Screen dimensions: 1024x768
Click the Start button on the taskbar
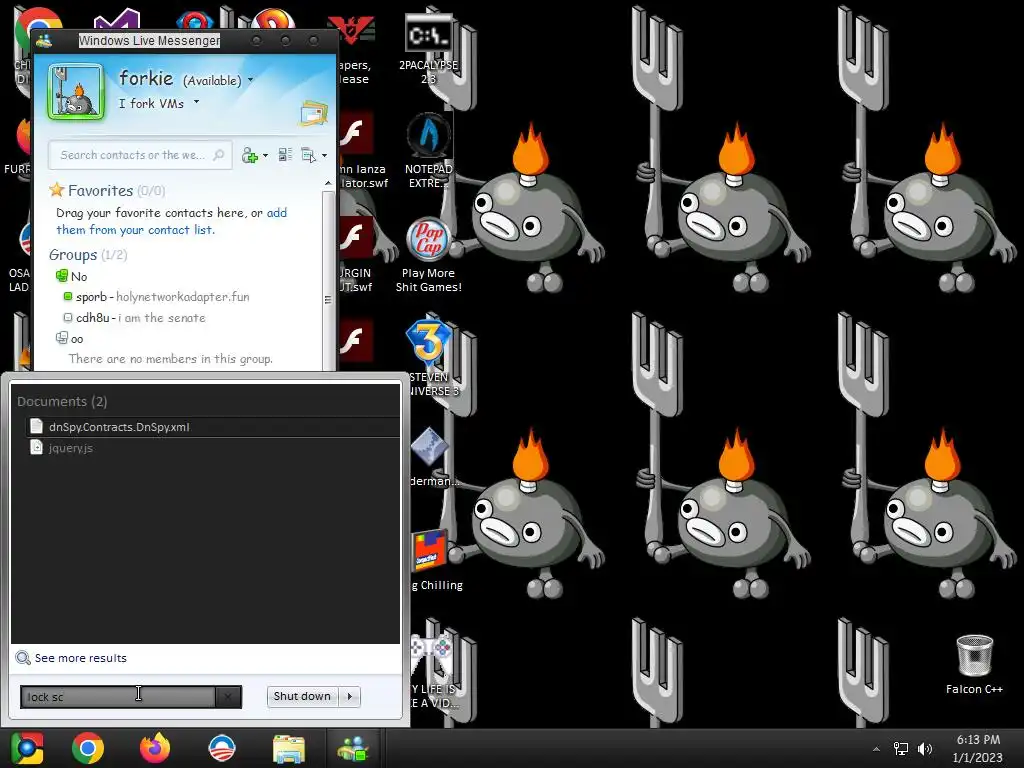[x=26, y=748]
